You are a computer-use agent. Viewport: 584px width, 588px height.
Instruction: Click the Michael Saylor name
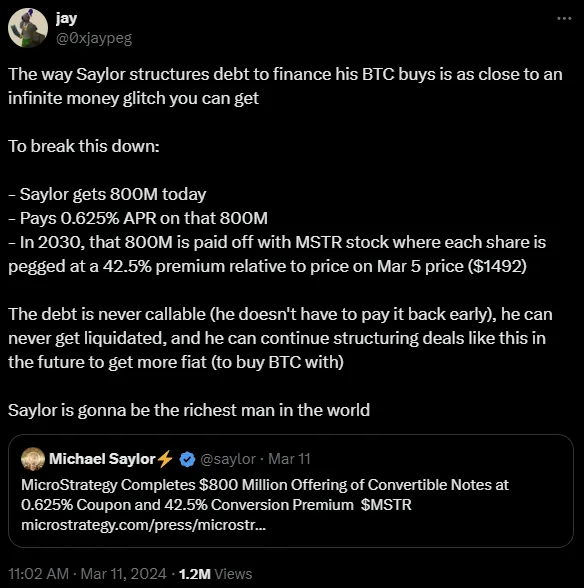102,459
